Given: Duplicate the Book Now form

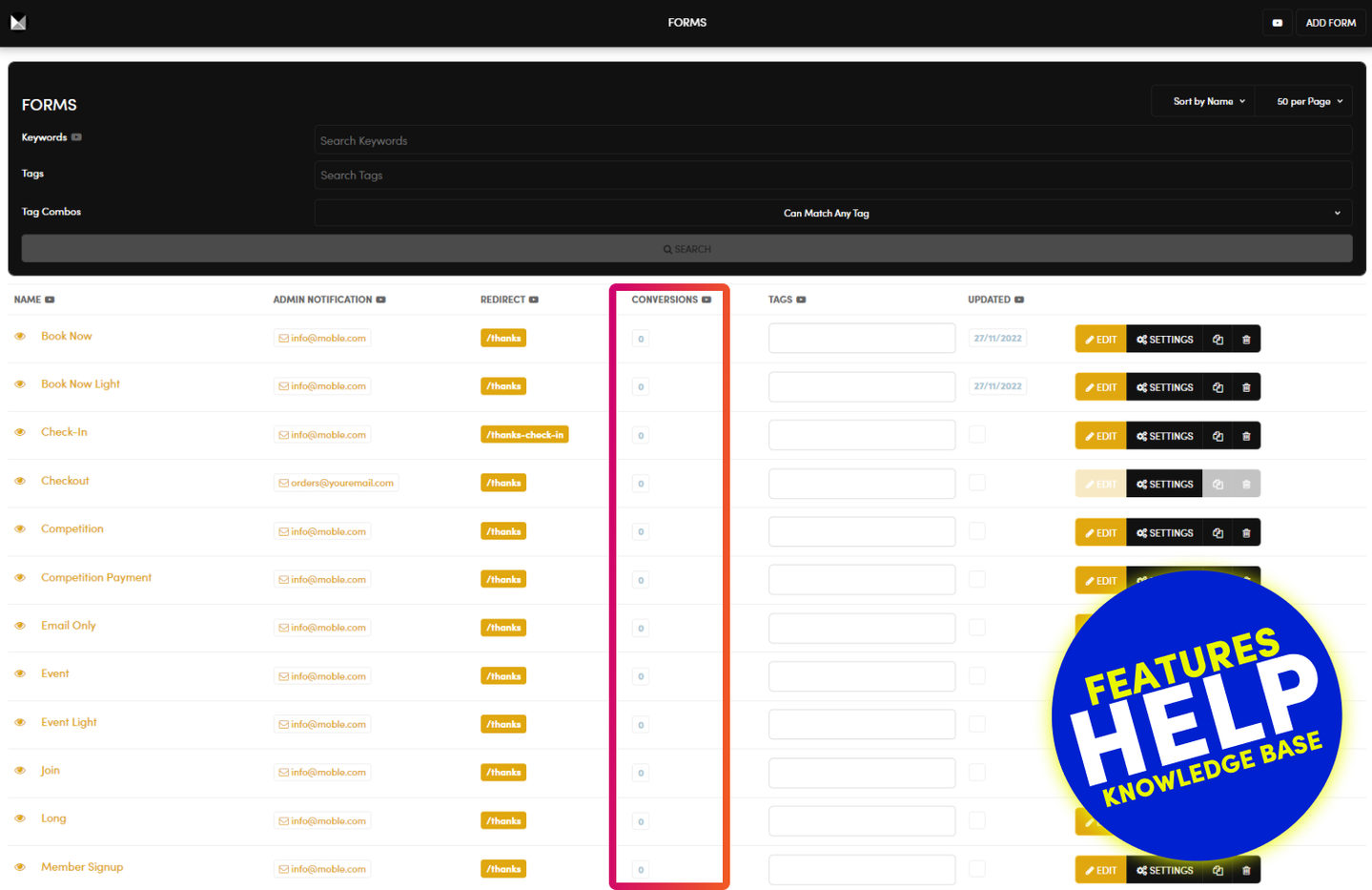Looking at the screenshot, I should [x=1218, y=340].
